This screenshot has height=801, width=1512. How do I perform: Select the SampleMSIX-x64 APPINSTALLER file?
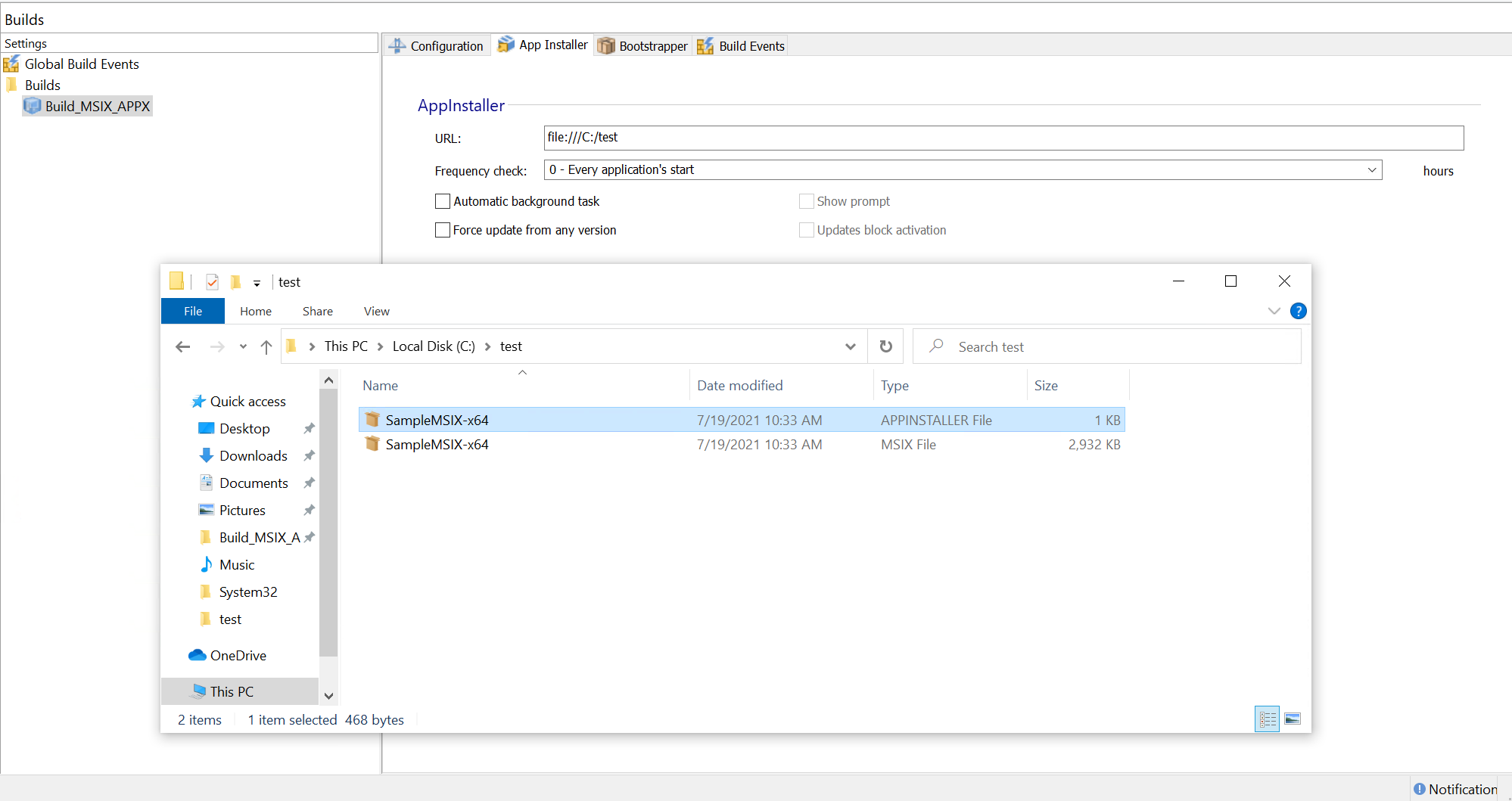point(742,420)
